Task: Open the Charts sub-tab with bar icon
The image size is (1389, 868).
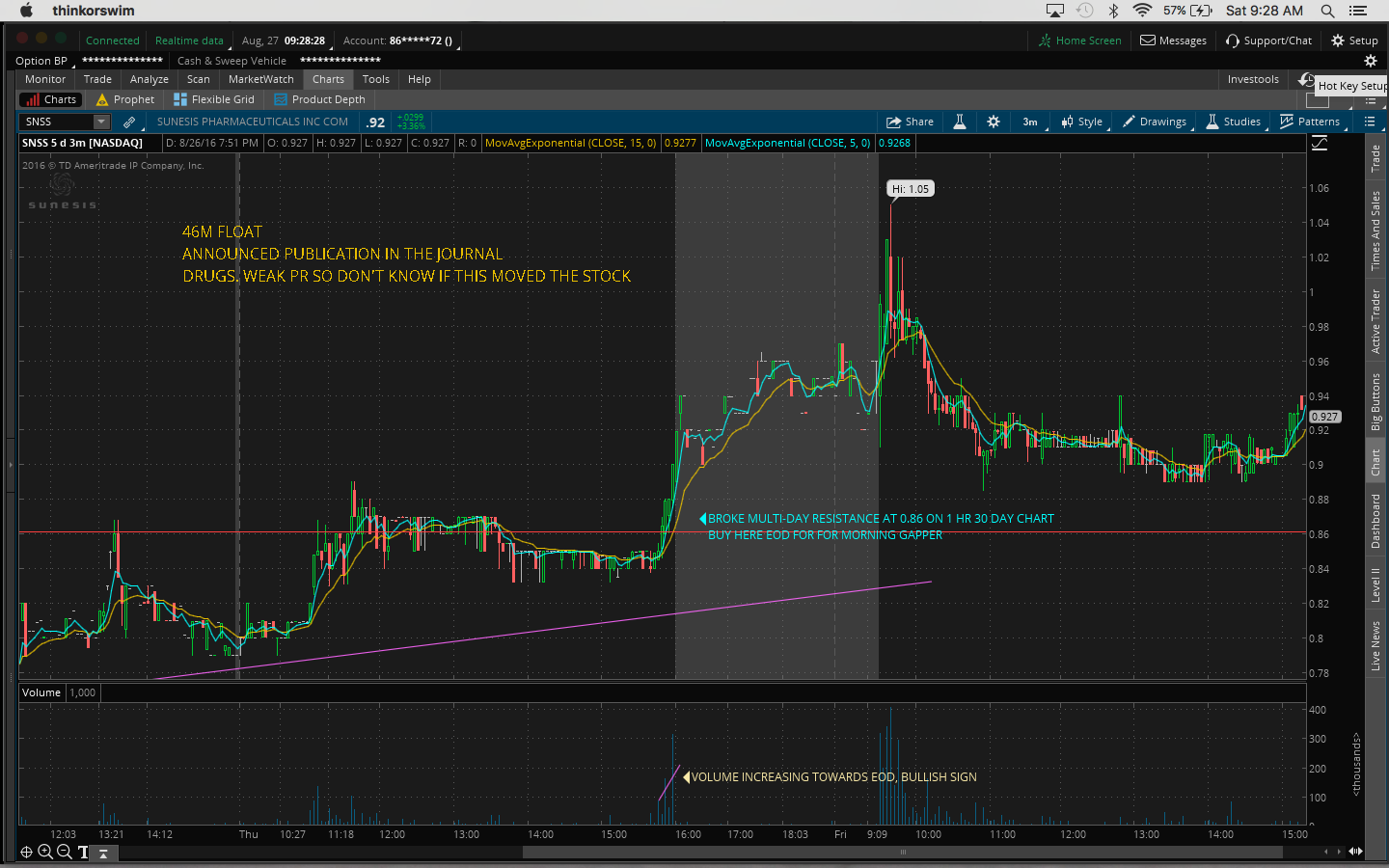Action: click(52, 99)
